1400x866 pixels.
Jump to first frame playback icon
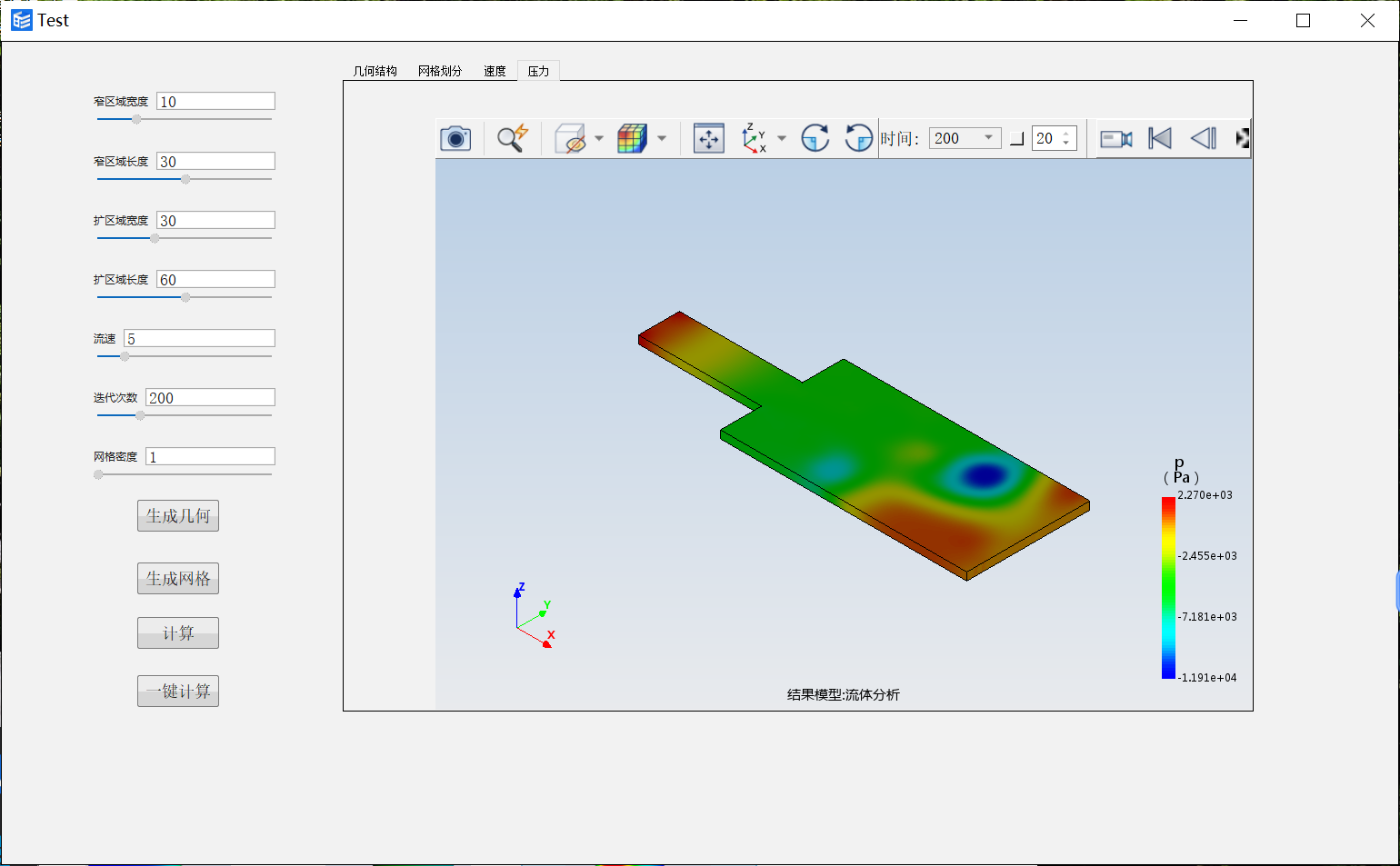(x=1160, y=138)
